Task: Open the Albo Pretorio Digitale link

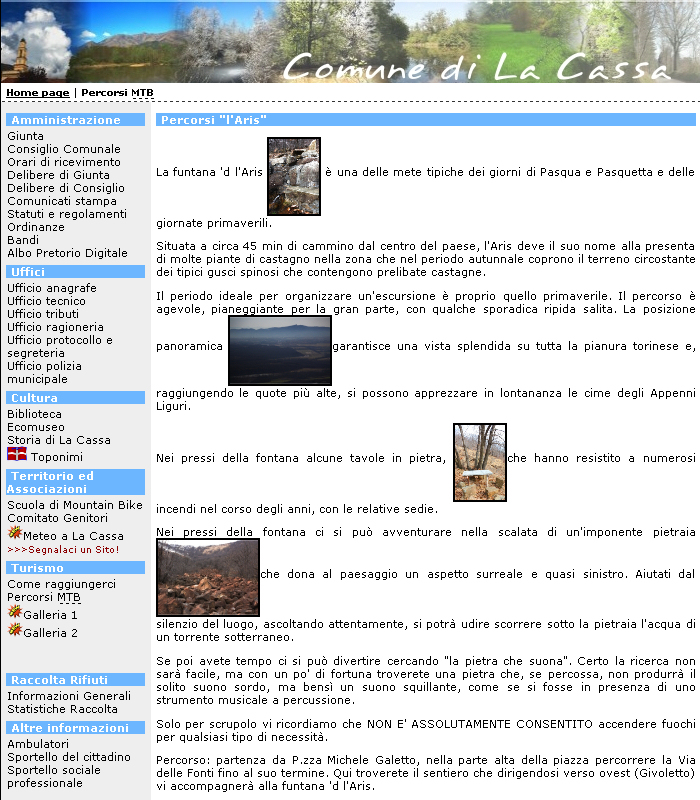Action: [x=67, y=253]
